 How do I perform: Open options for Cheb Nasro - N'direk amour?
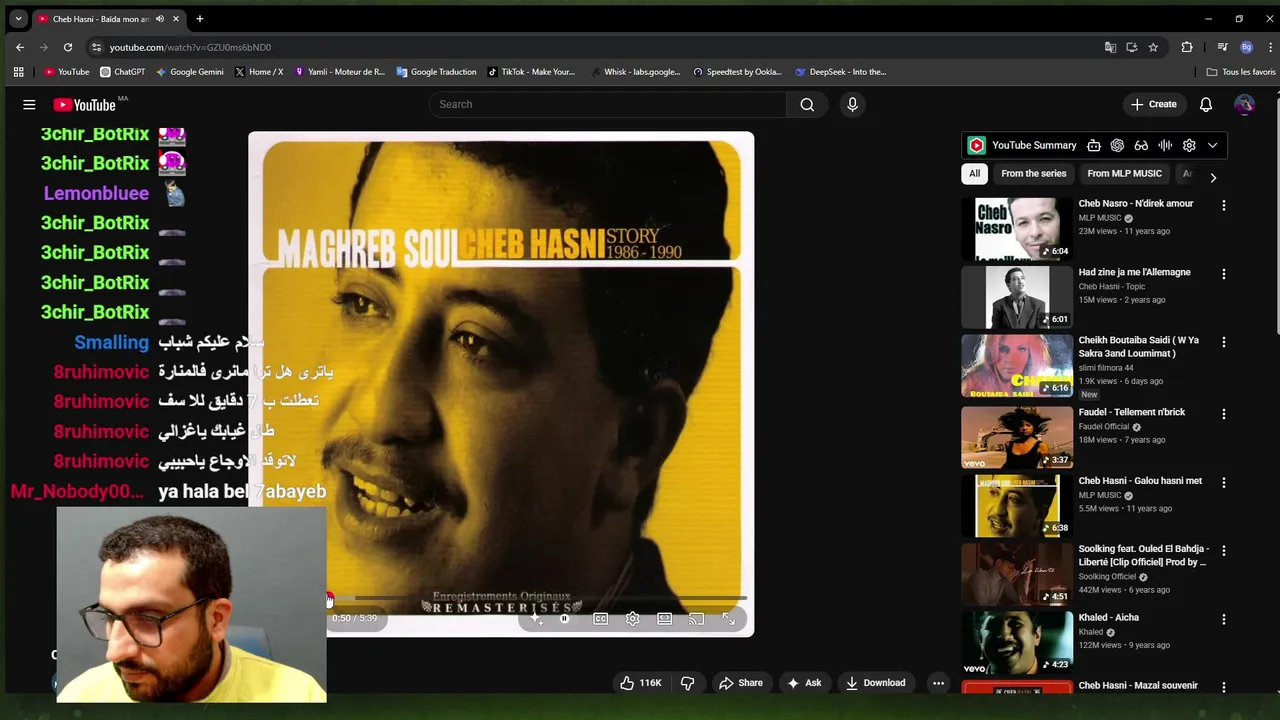tap(1223, 205)
